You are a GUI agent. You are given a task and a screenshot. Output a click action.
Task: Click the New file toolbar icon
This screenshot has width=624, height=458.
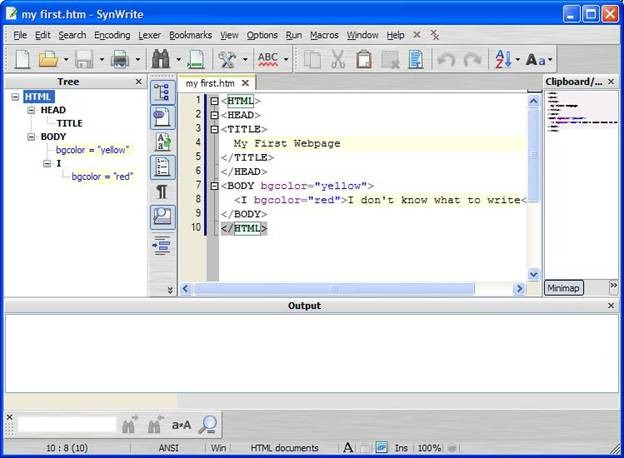(21, 59)
